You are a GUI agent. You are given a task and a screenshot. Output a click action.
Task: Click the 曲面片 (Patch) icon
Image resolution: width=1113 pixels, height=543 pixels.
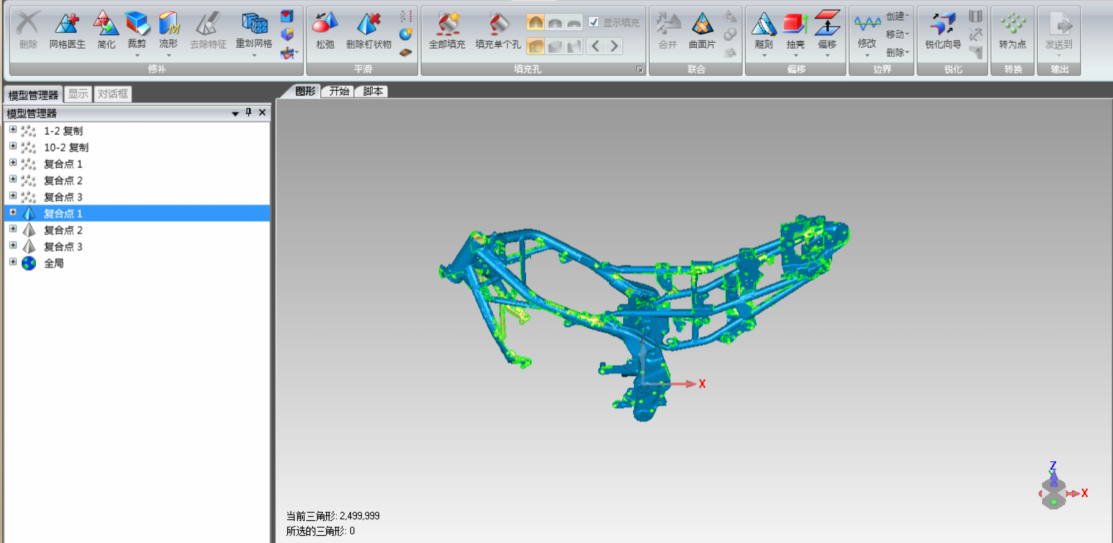point(702,28)
